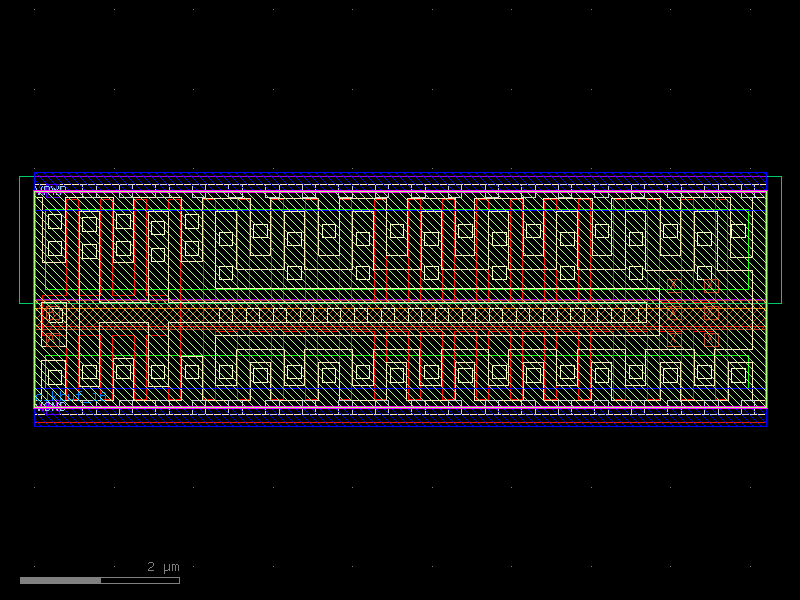
Task: Click the VGND label at bottom-left
Action: pos(50,408)
